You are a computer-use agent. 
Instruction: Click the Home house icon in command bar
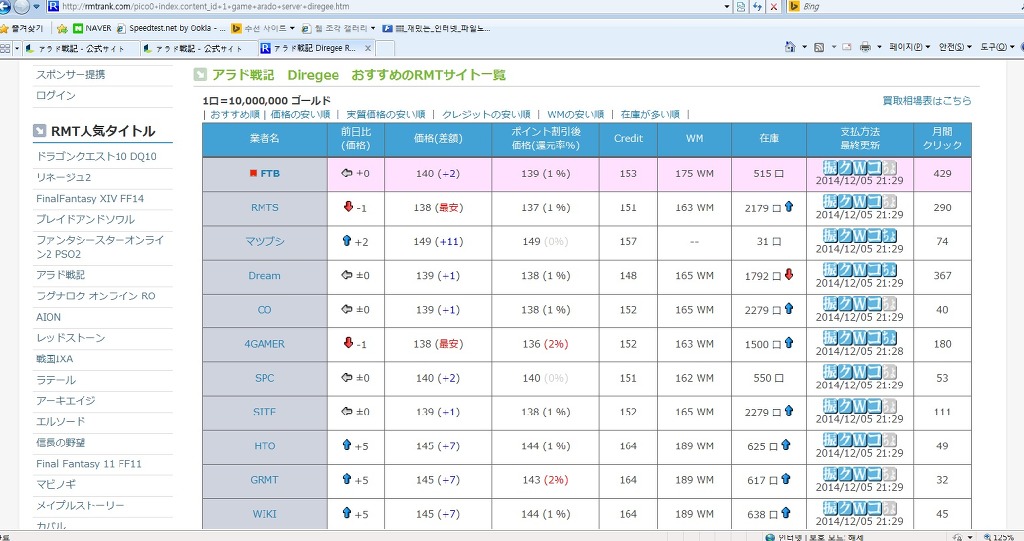click(x=790, y=47)
